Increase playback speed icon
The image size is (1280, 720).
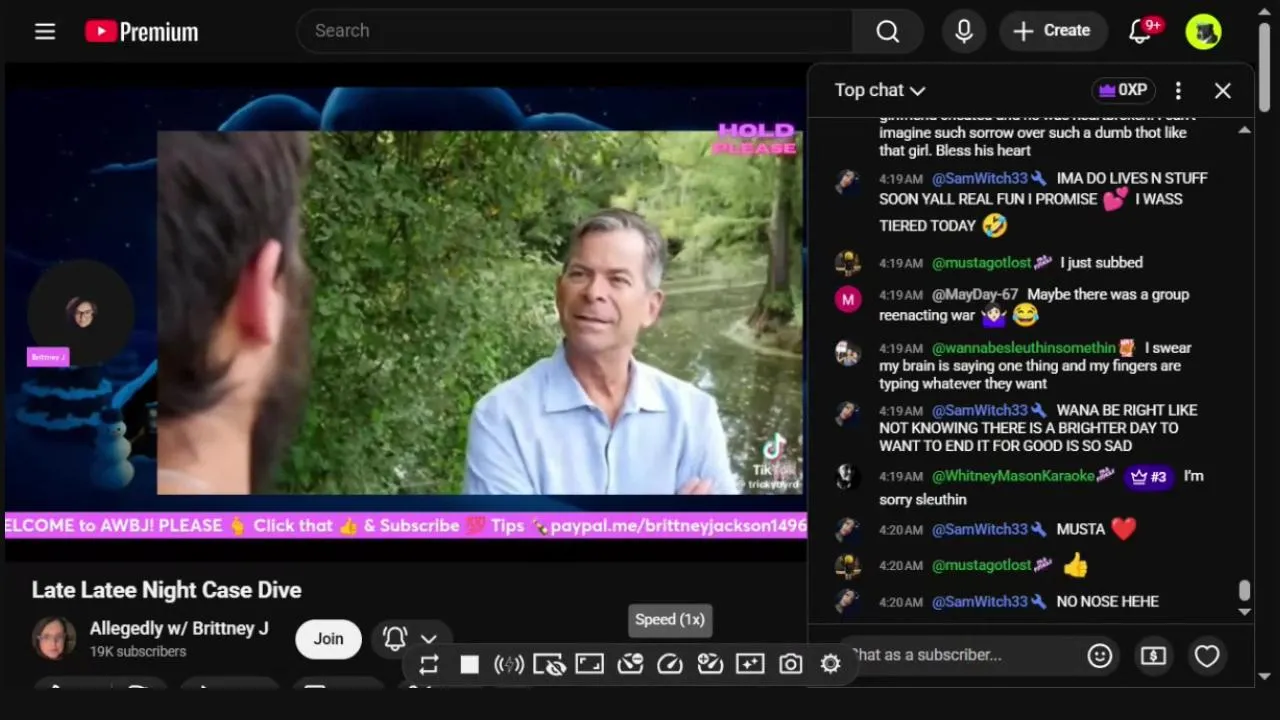point(710,664)
